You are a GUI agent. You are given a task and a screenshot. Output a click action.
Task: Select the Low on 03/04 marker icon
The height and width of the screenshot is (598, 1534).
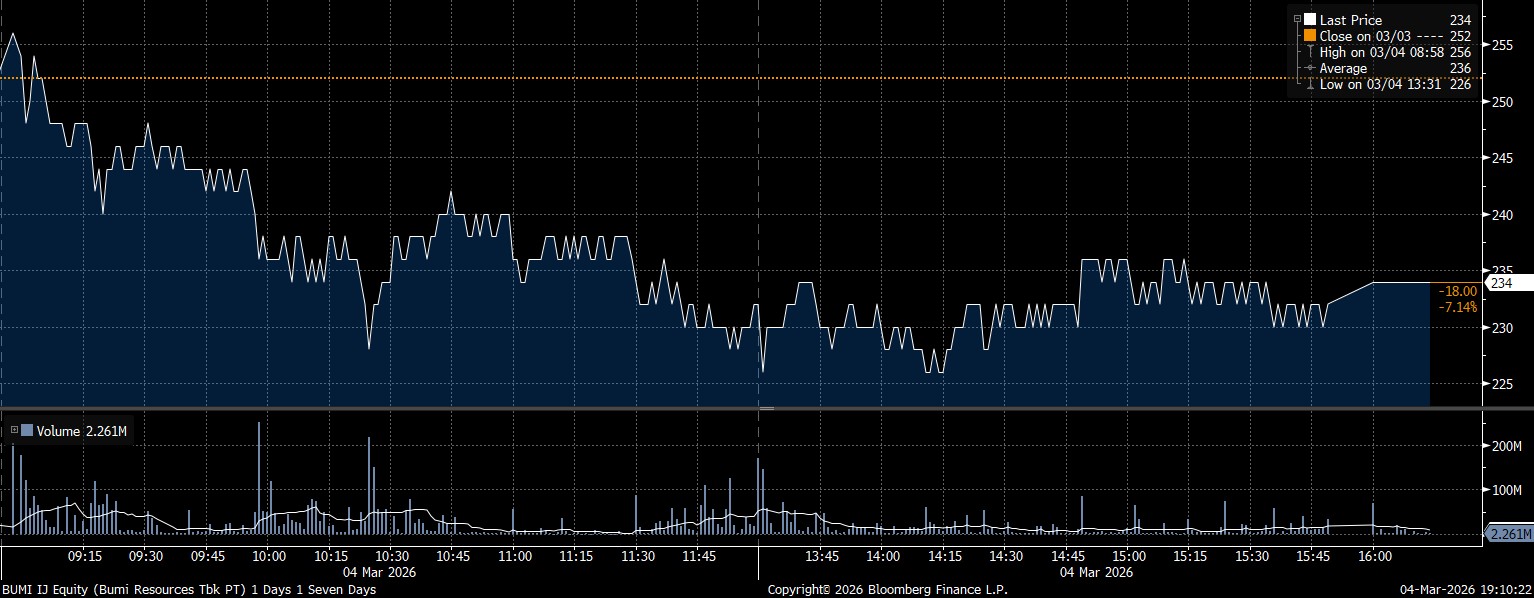(1310, 84)
